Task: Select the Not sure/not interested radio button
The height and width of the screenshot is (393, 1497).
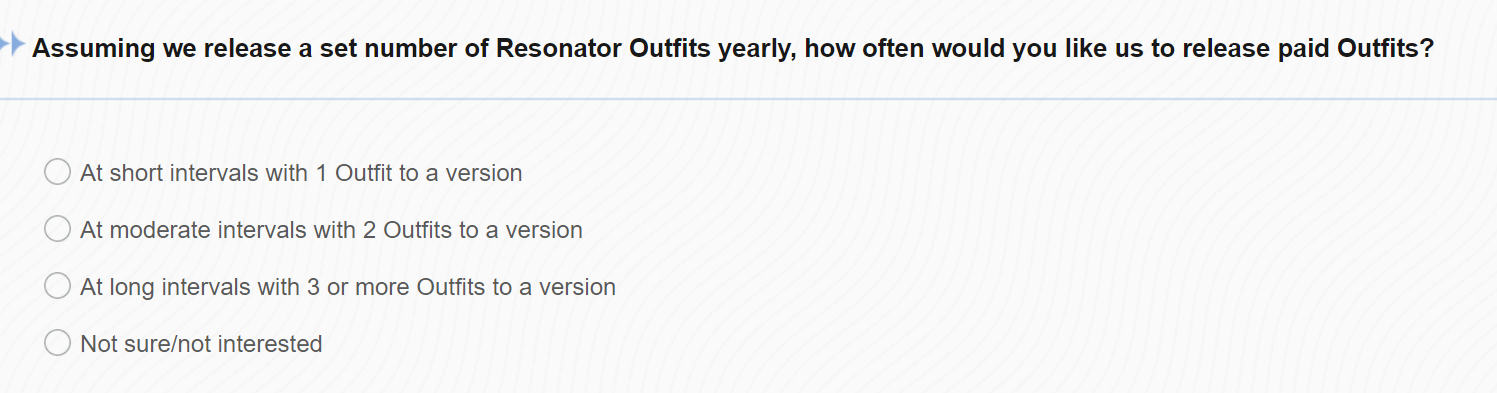Action: (58, 343)
